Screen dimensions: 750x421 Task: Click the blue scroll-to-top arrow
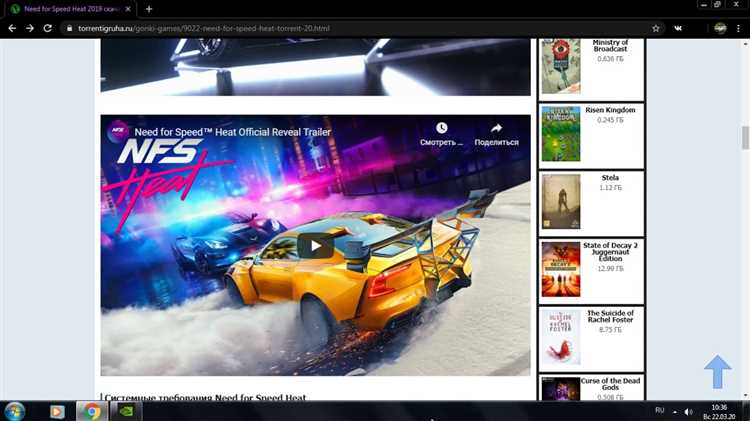tap(717, 372)
